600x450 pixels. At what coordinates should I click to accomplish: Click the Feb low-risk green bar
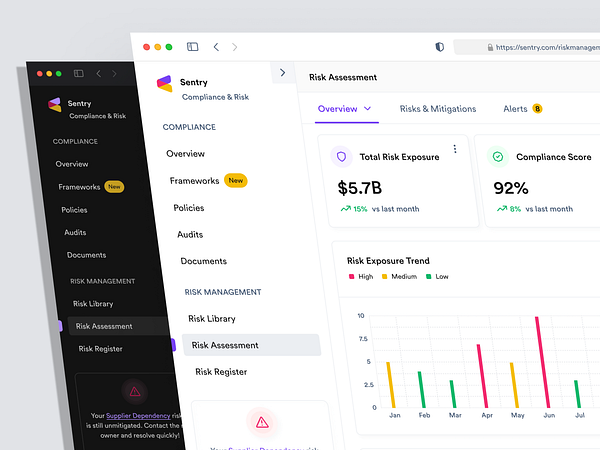[x=421, y=390]
